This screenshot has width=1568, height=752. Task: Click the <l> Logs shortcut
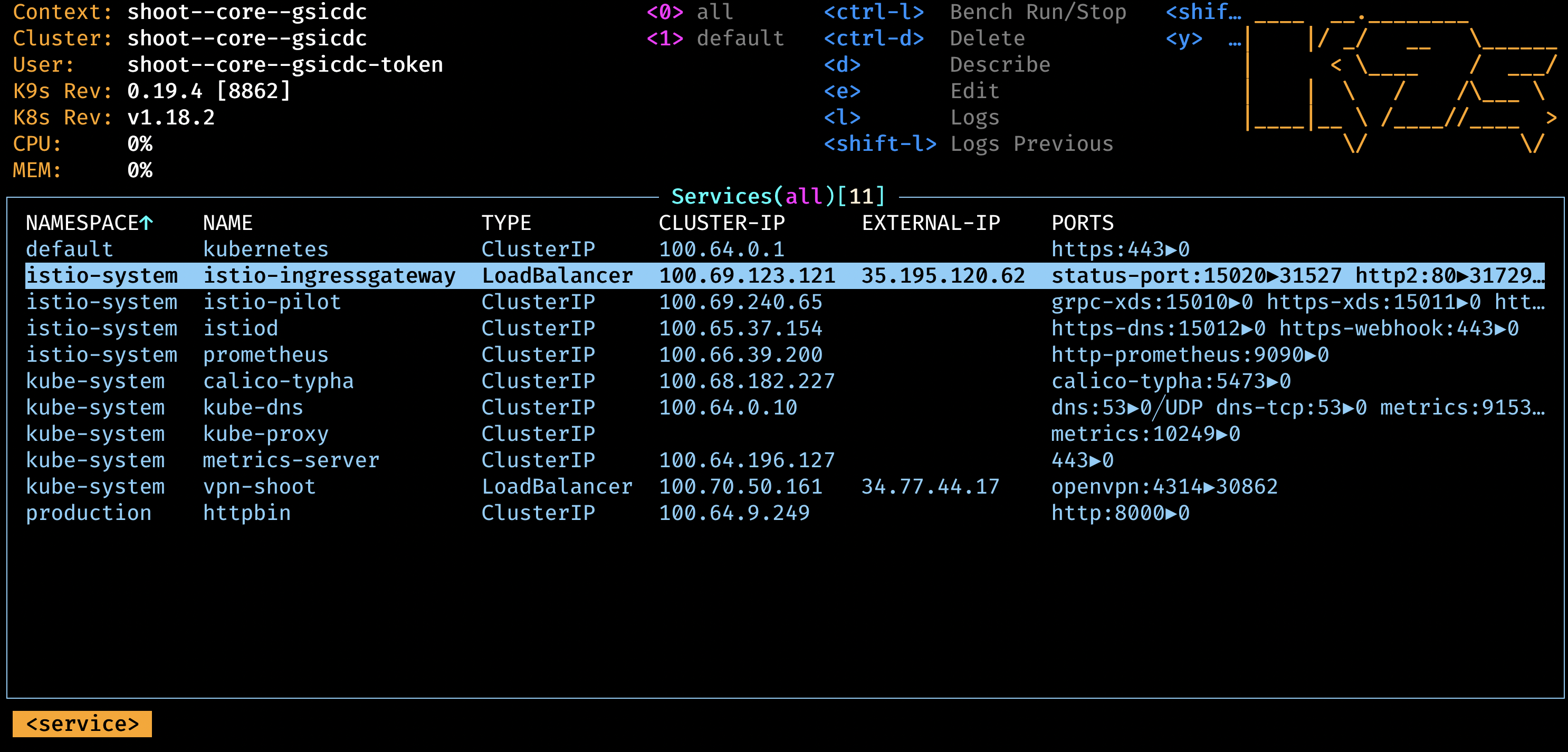911,118
